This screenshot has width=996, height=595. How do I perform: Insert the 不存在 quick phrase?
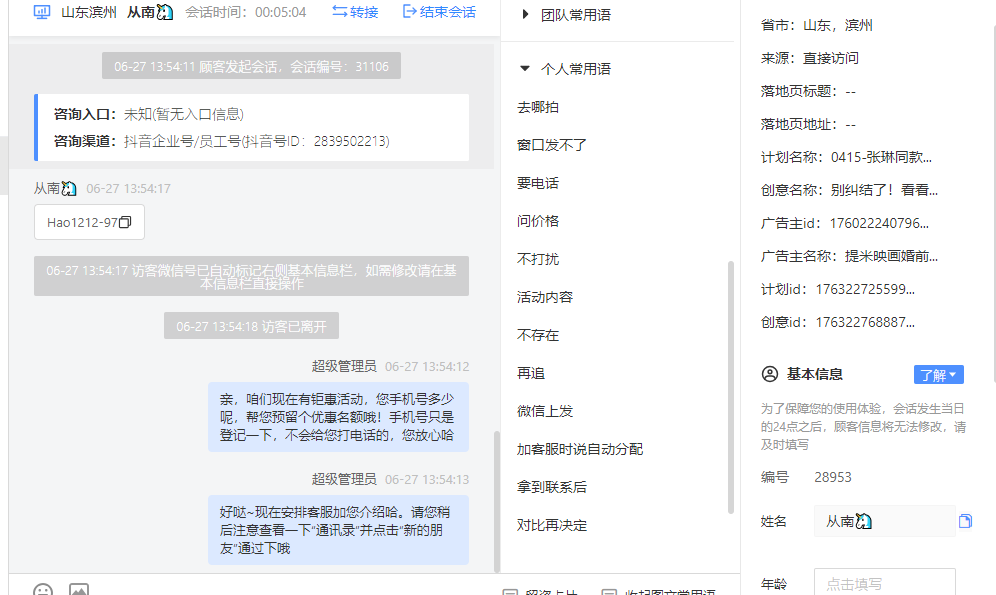pyautogui.click(x=538, y=335)
